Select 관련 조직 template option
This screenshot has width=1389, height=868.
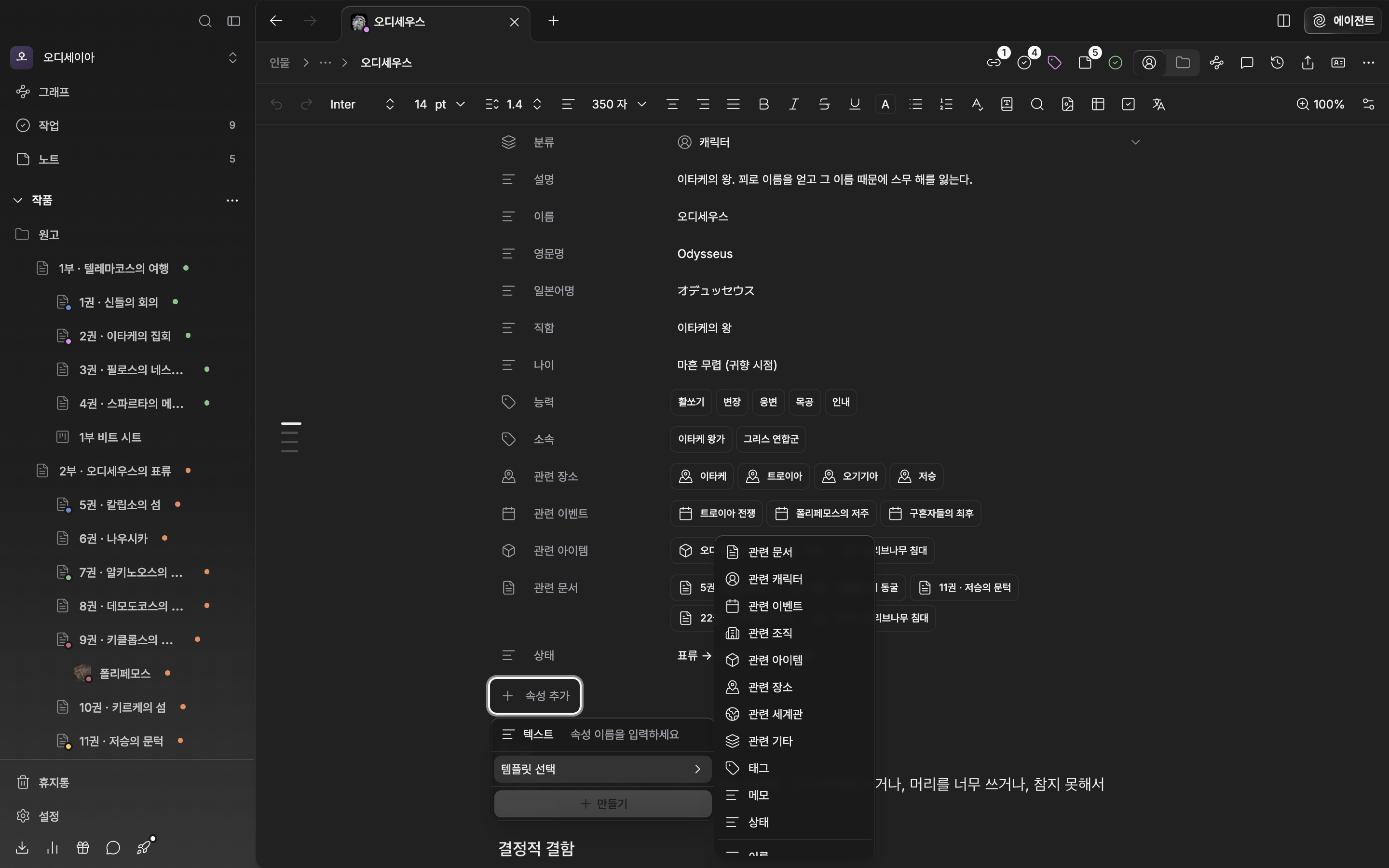[794, 633]
